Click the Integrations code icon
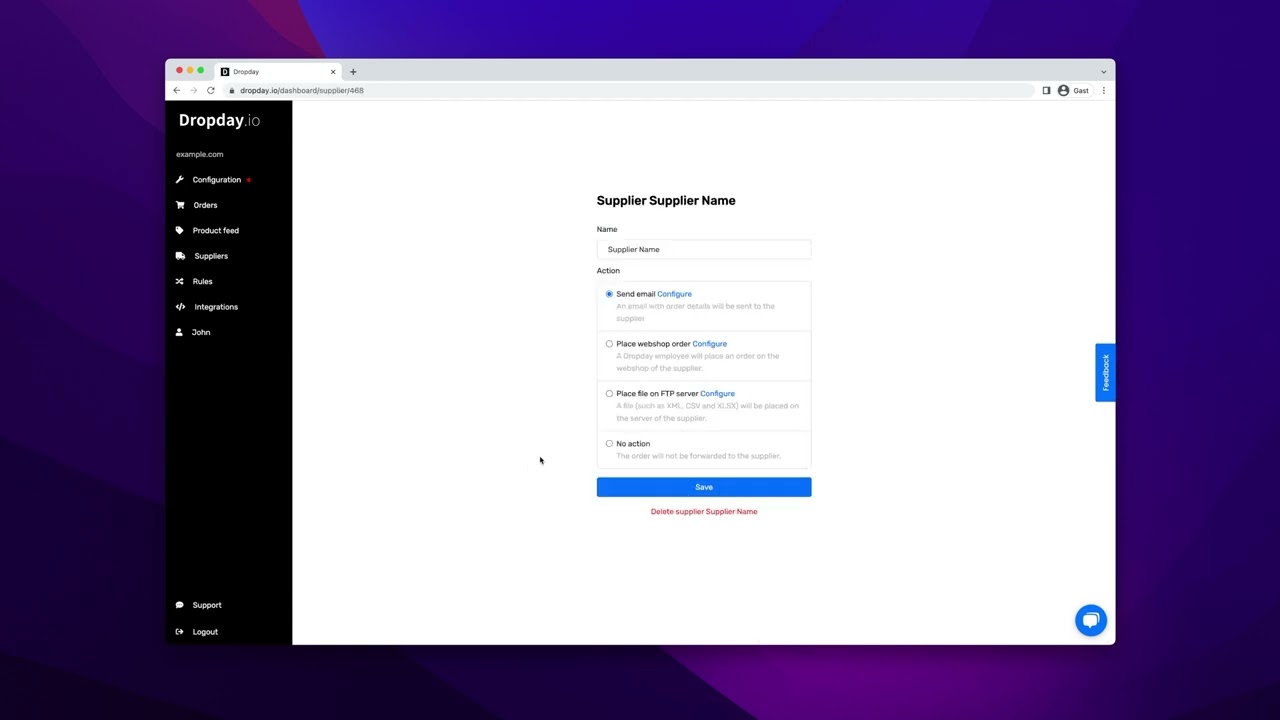The height and width of the screenshot is (720, 1280). pyautogui.click(x=181, y=307)
